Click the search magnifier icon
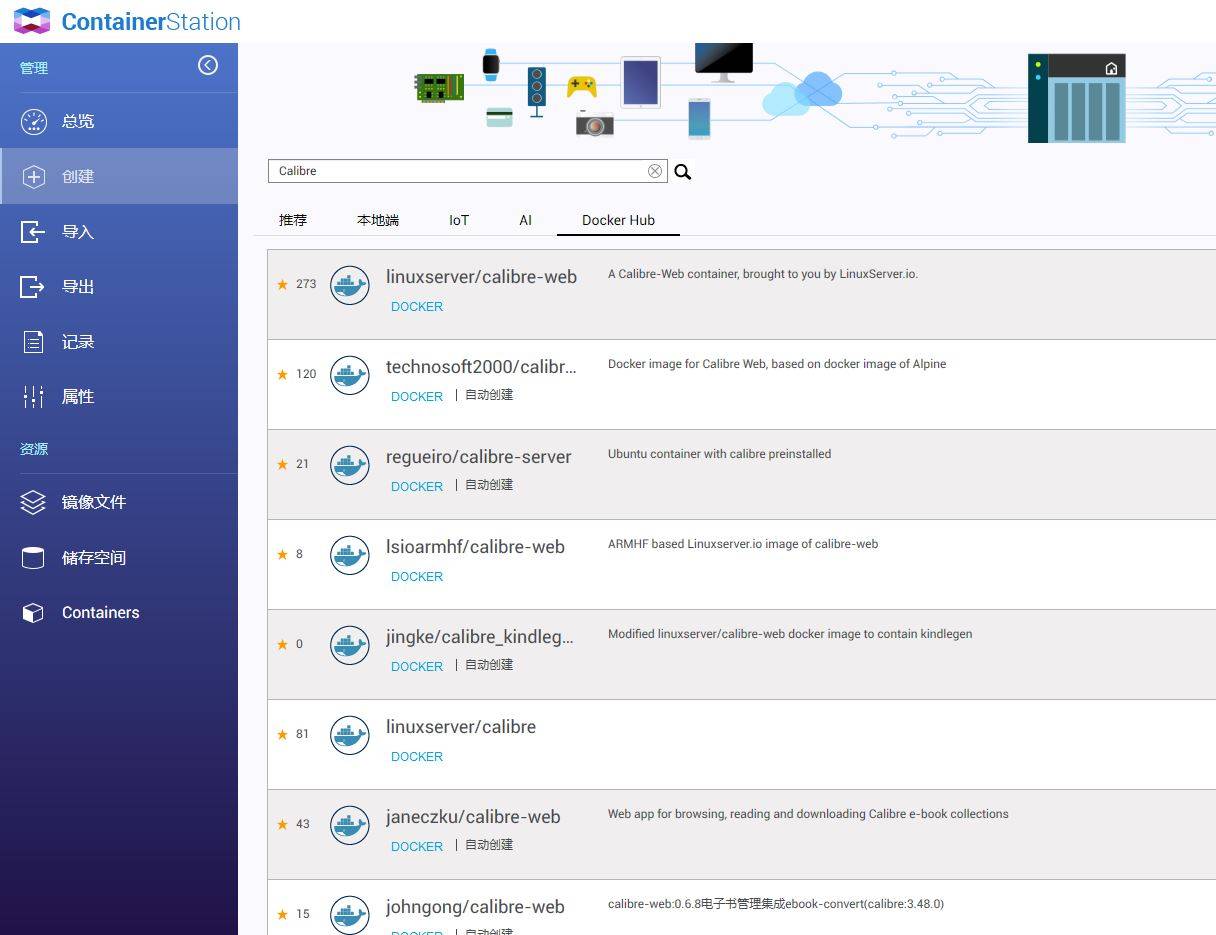The image size is (1216, 935). (x=683, y=172)
